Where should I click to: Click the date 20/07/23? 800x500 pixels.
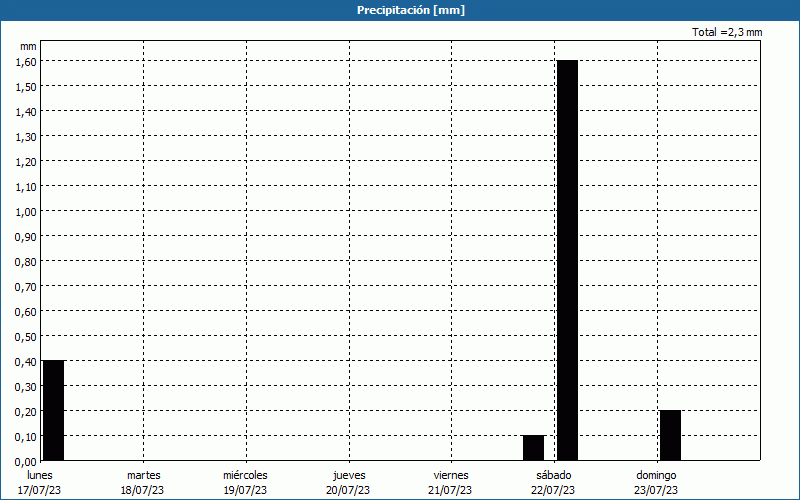click(x=348, y=490)
